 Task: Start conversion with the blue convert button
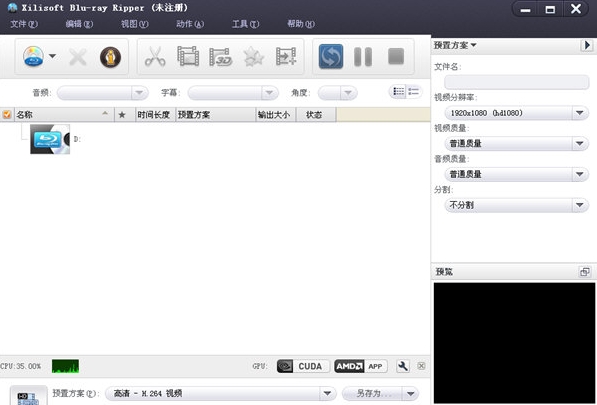tap(330, 57)
